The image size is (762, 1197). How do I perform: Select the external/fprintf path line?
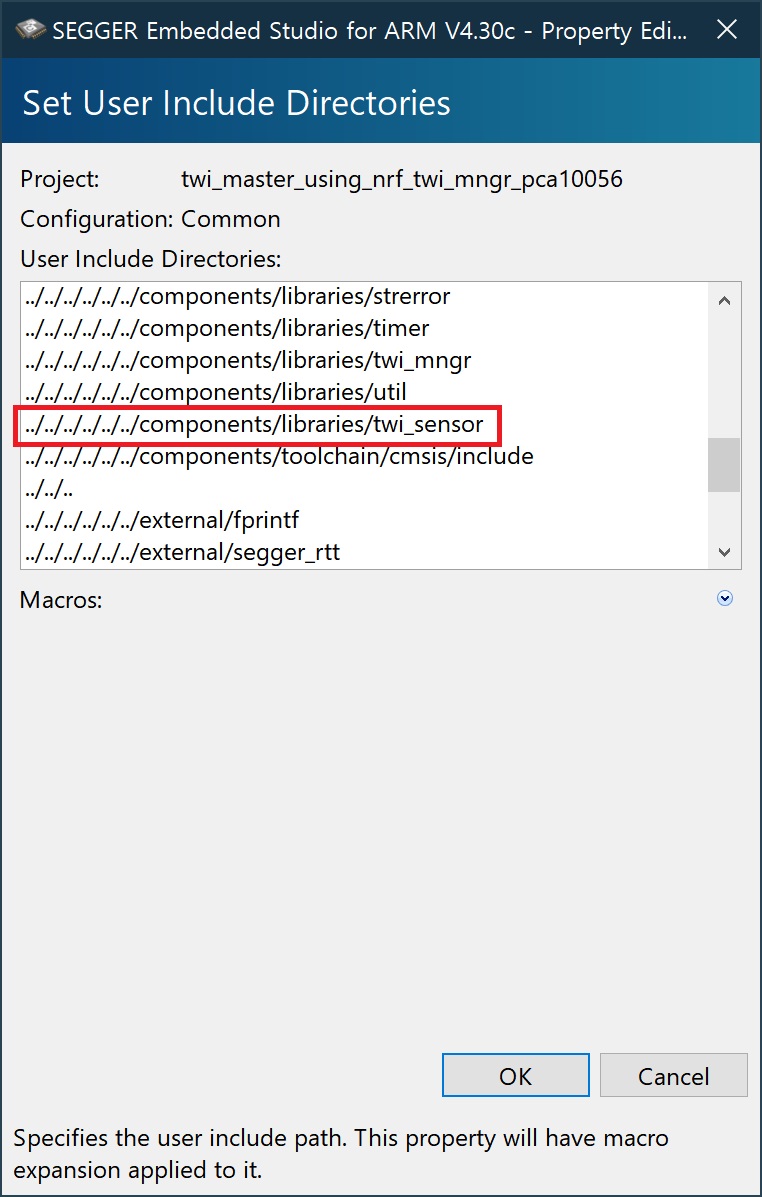161,521
